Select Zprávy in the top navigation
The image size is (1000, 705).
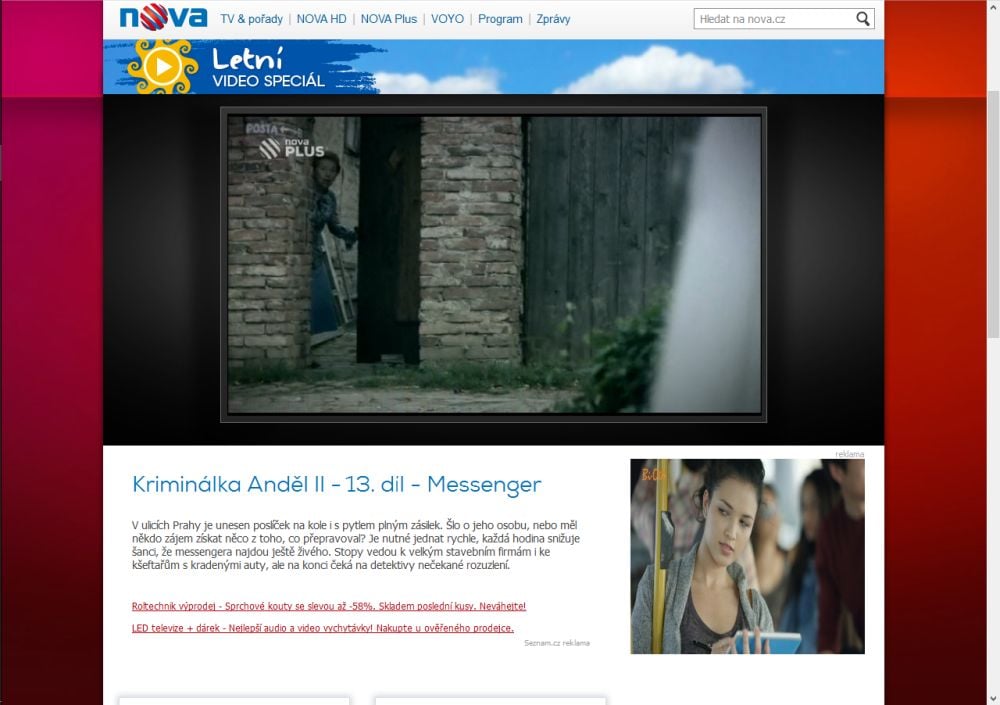[553, 19]
